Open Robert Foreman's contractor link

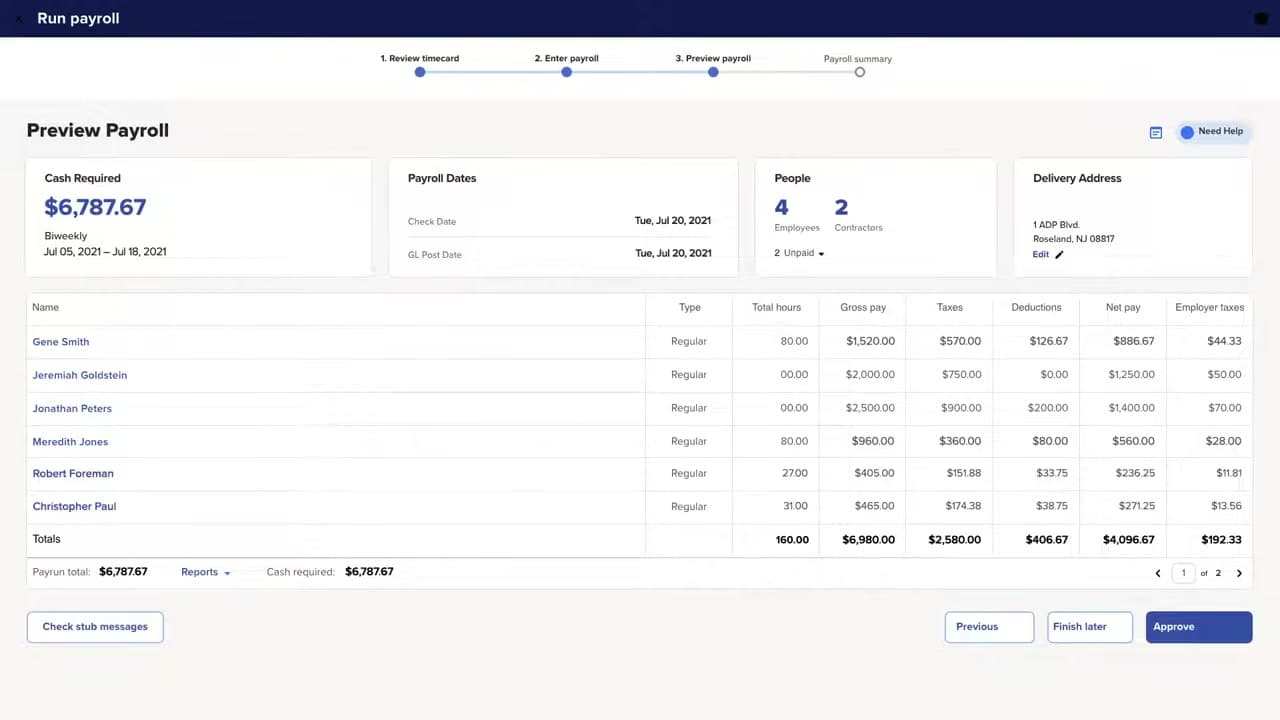point(73,474)
